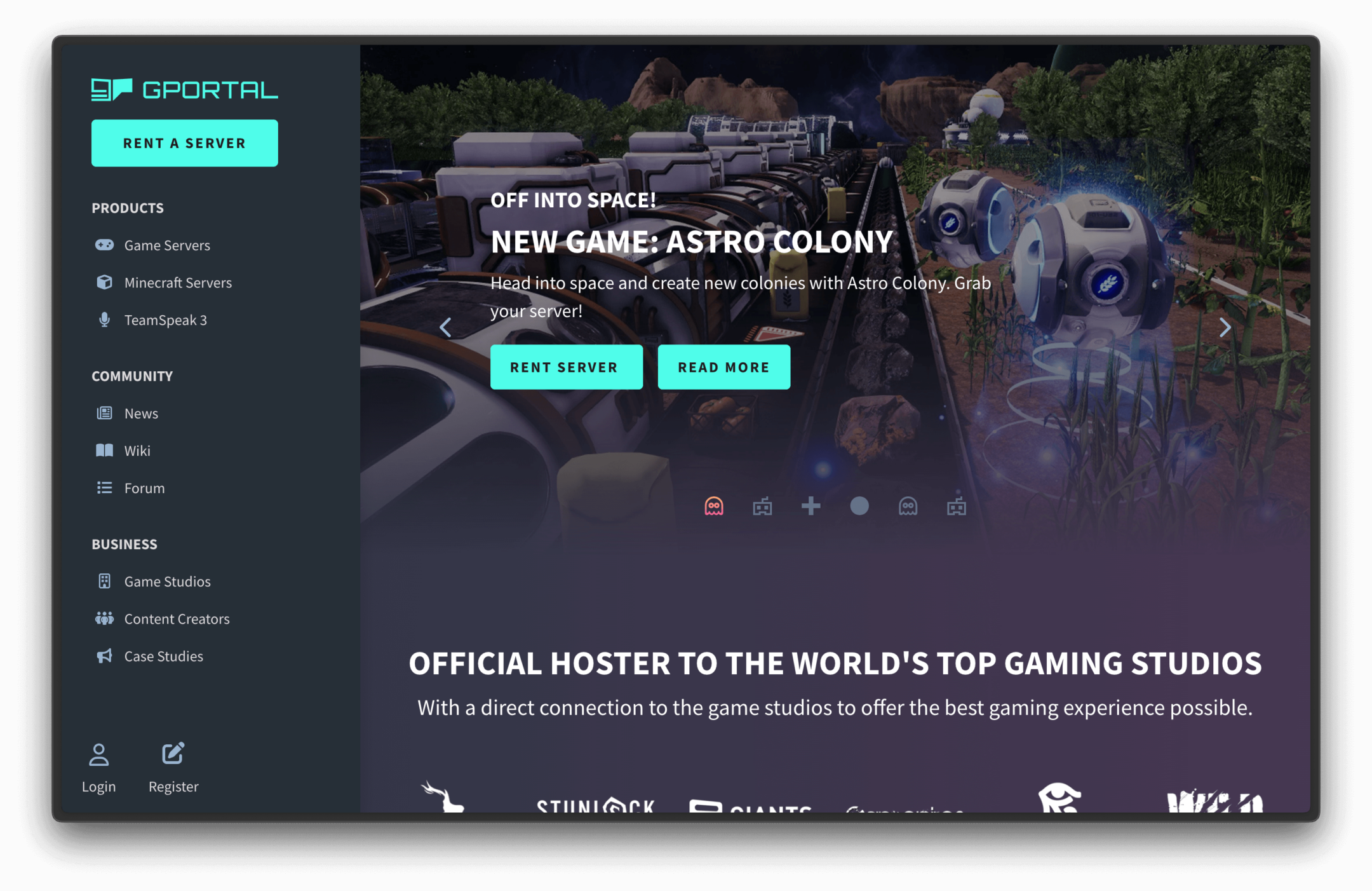Click the News newspaper icon
1372x891 pixels.
pos(104,413)
